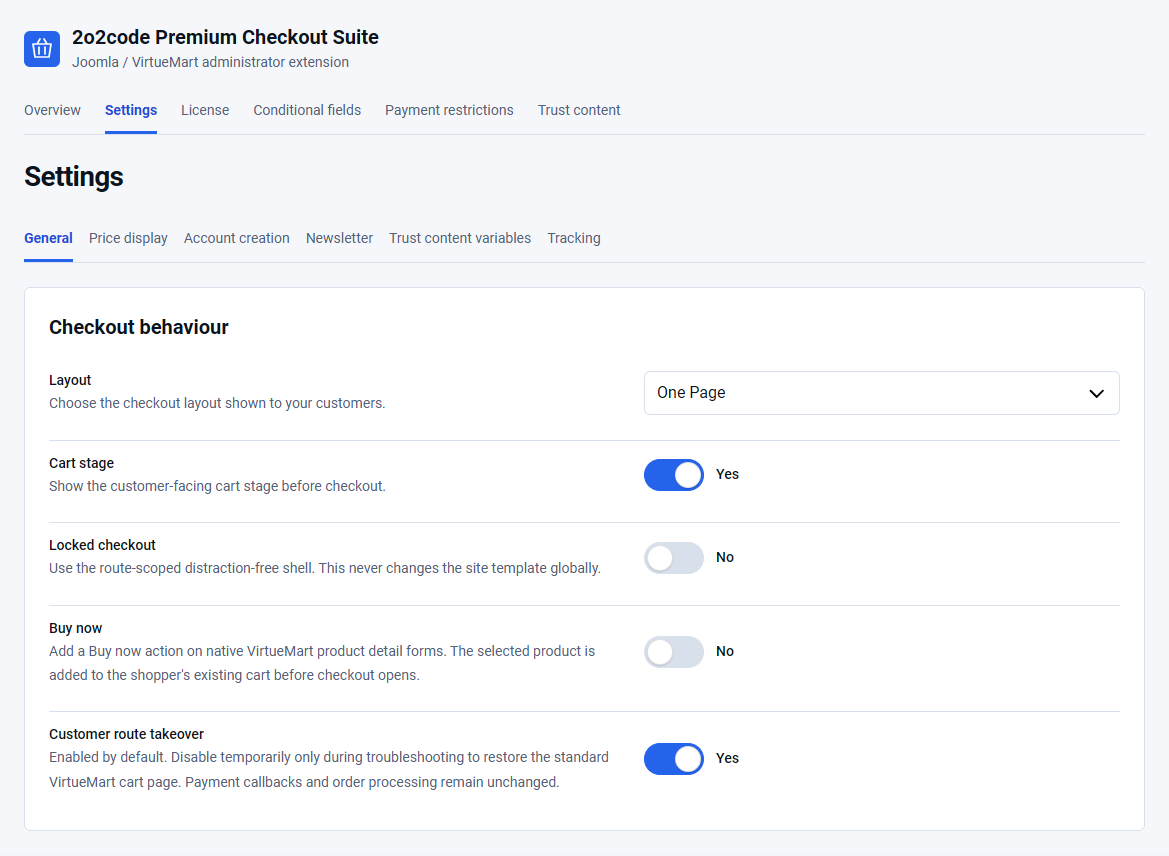Enable the Locked checkout toggle
The image size is (1169, 856).
[x=673, y=558]
